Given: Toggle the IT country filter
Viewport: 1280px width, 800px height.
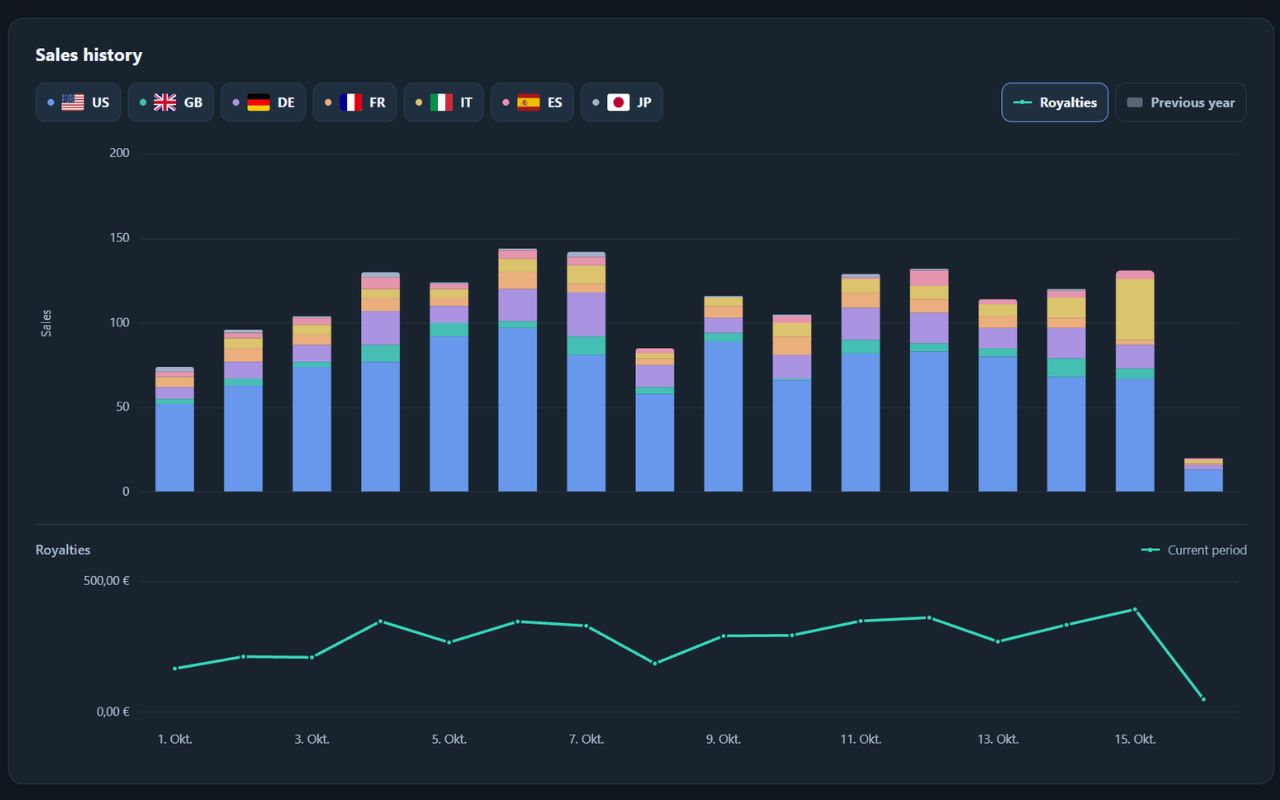Looking at the screenshot, I should point(444,102).
